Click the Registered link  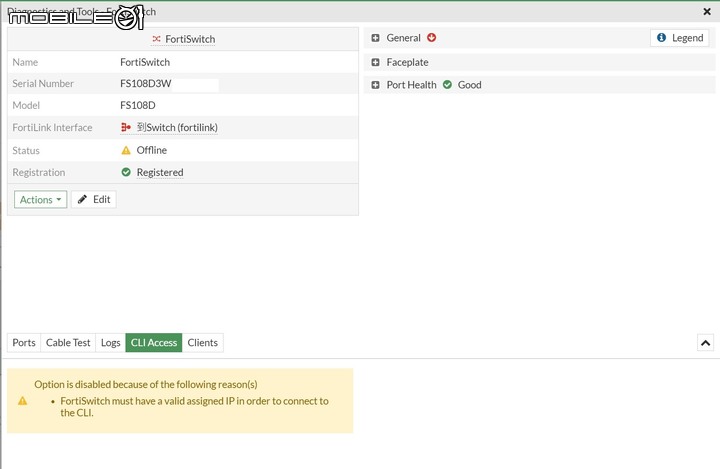pyautogui.click(x=160, y=172)
